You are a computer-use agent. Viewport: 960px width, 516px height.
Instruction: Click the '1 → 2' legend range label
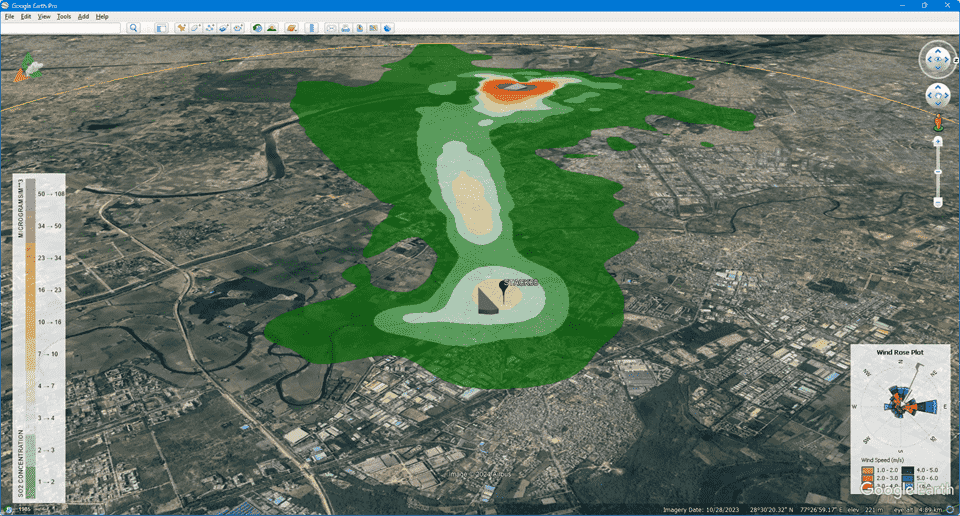pyautogui.click(x=47, y=482)
